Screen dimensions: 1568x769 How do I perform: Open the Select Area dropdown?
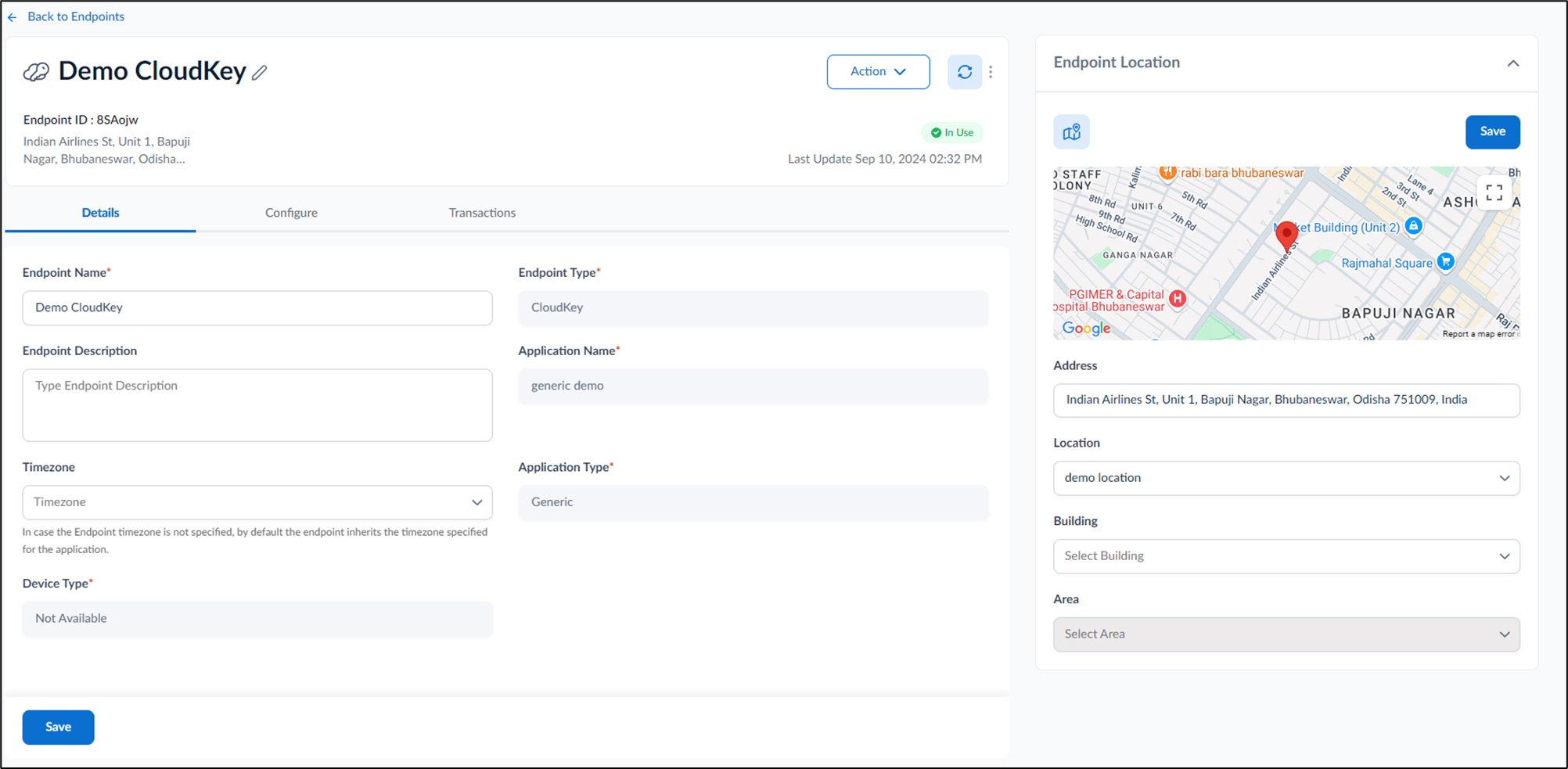pos(1286,634)
